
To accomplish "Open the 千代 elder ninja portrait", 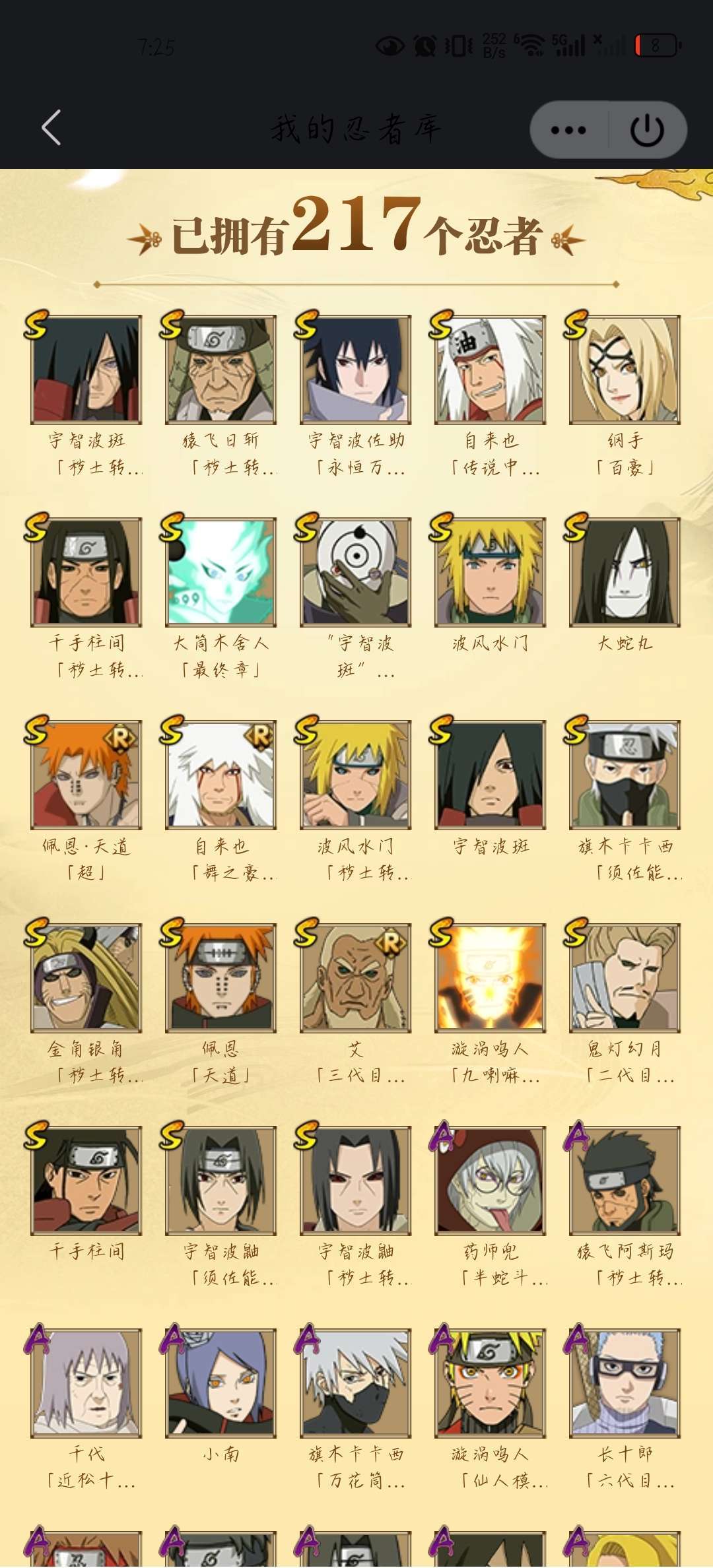I will [86, 1383].
